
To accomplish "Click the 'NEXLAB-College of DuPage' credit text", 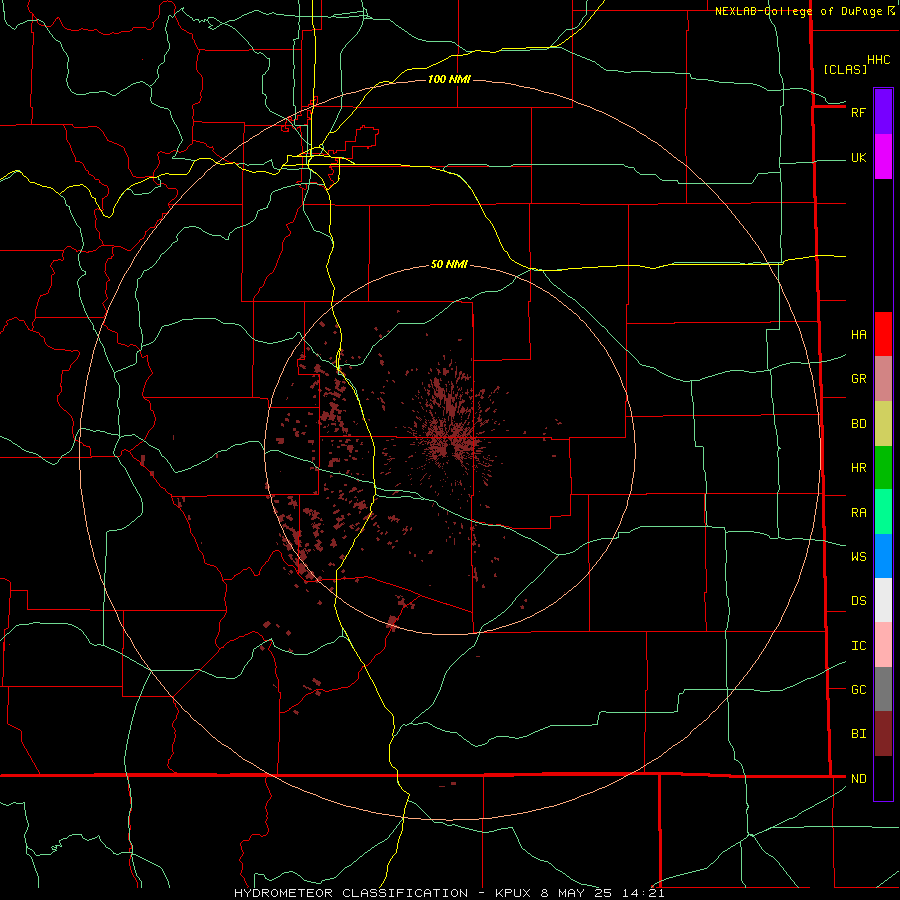I will pyautogui.click(x=798, y=11).
